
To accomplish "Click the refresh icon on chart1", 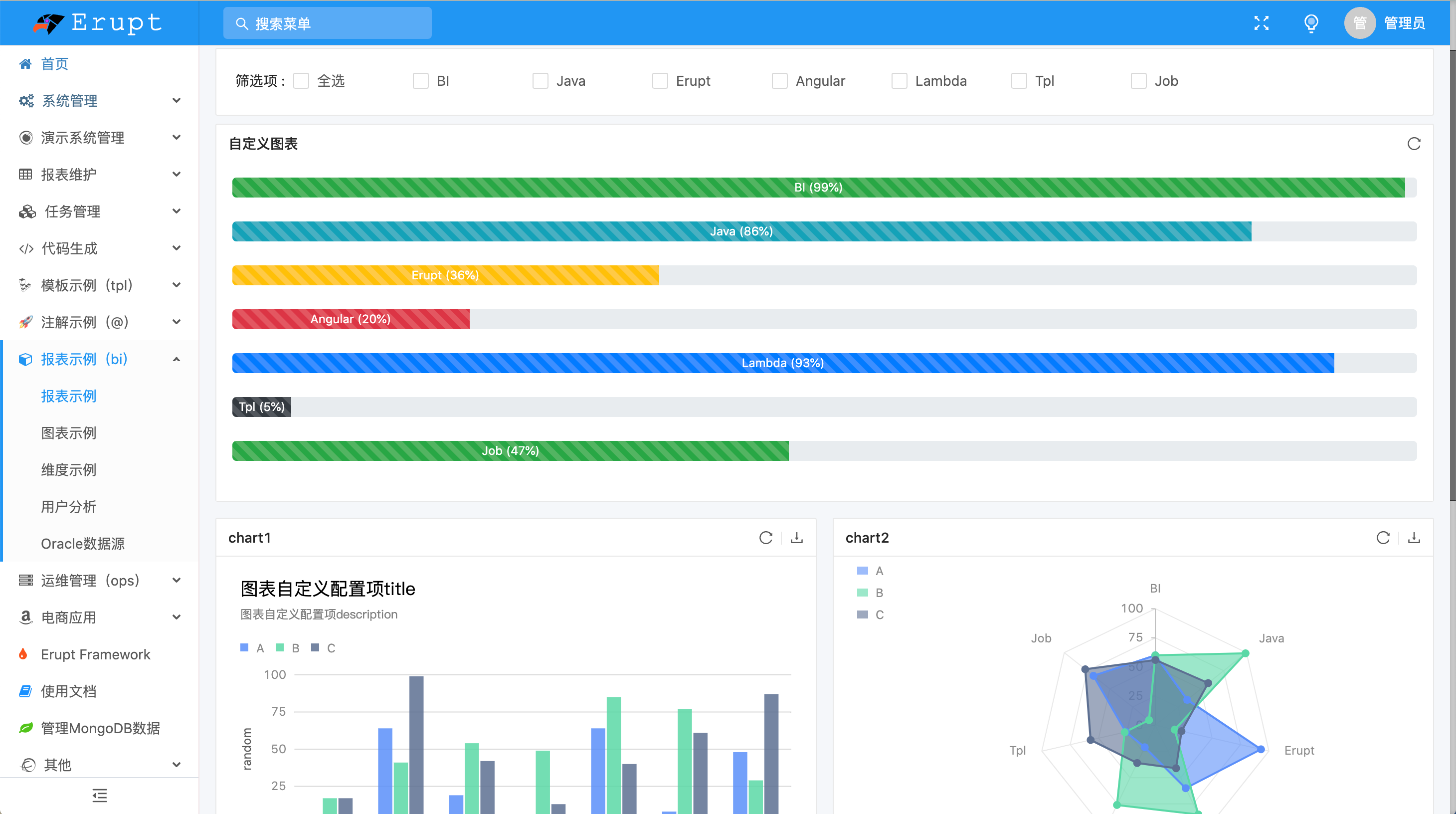I will [x=765, y=538].
